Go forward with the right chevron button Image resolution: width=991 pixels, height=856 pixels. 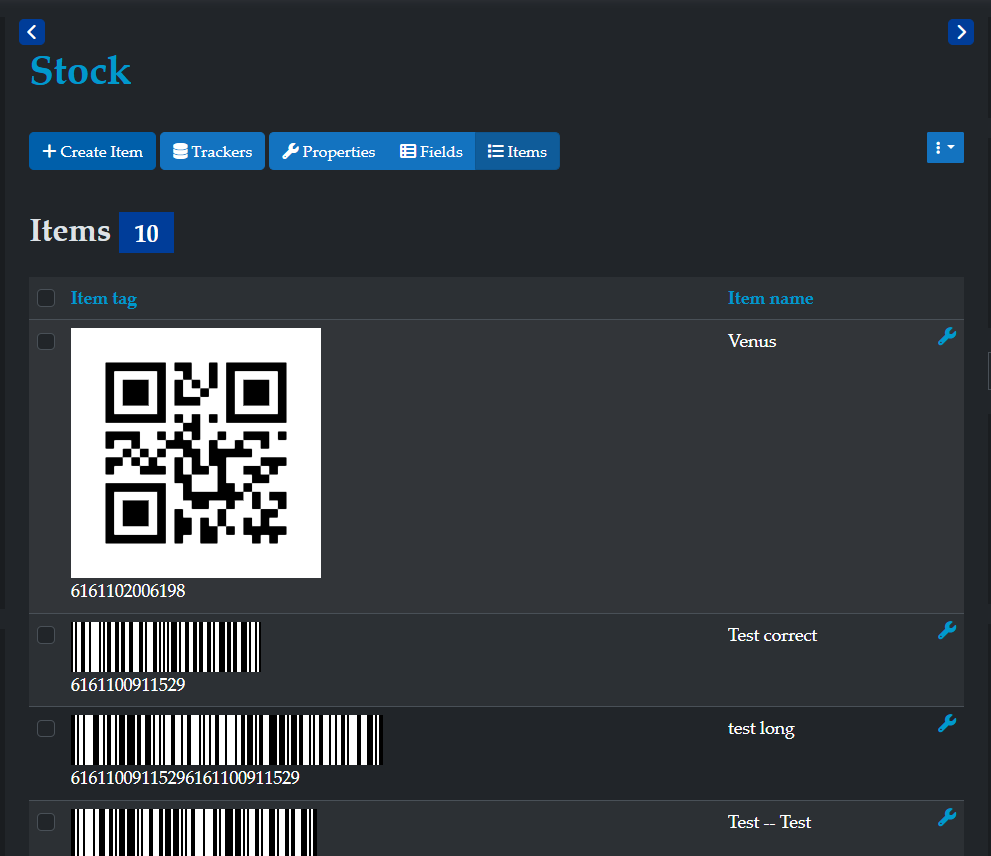[961, 32]
